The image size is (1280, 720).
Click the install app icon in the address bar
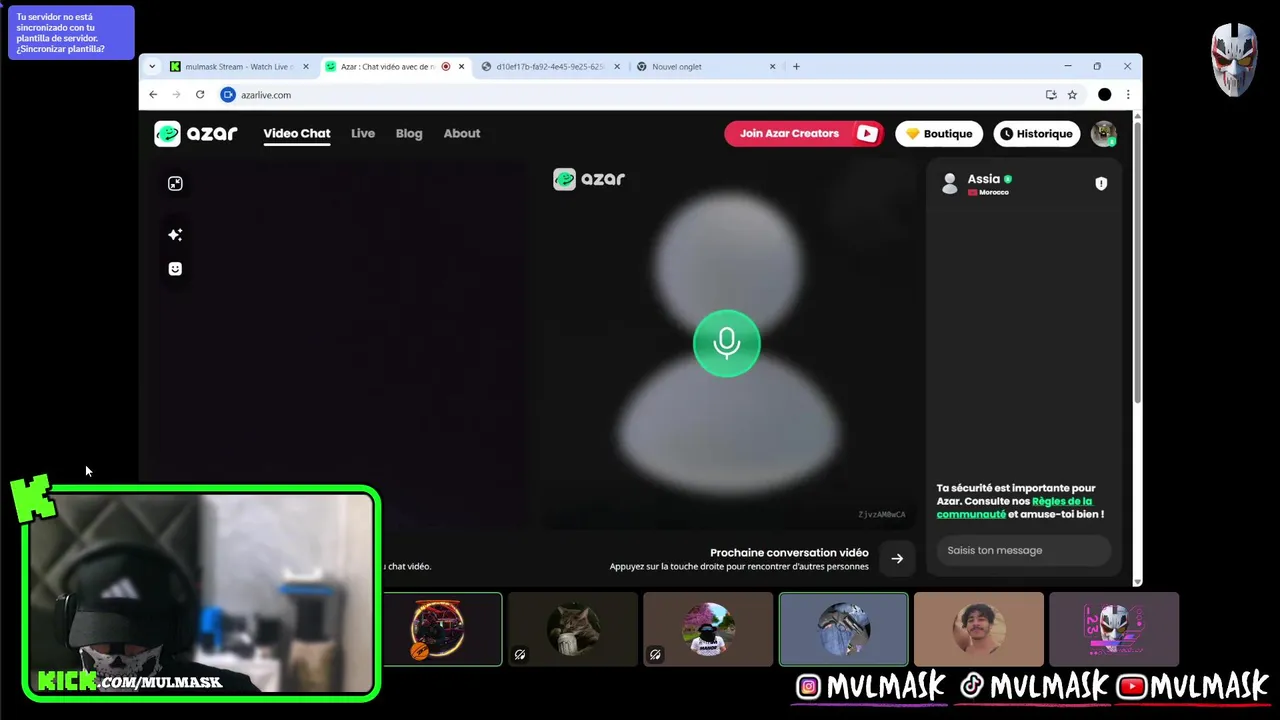point(1051,95)
